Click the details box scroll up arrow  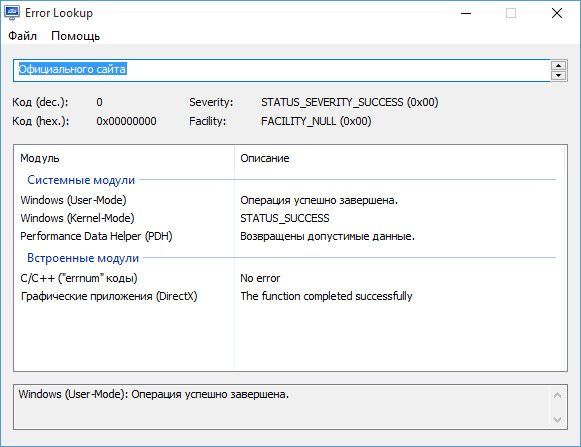[557, 395]
